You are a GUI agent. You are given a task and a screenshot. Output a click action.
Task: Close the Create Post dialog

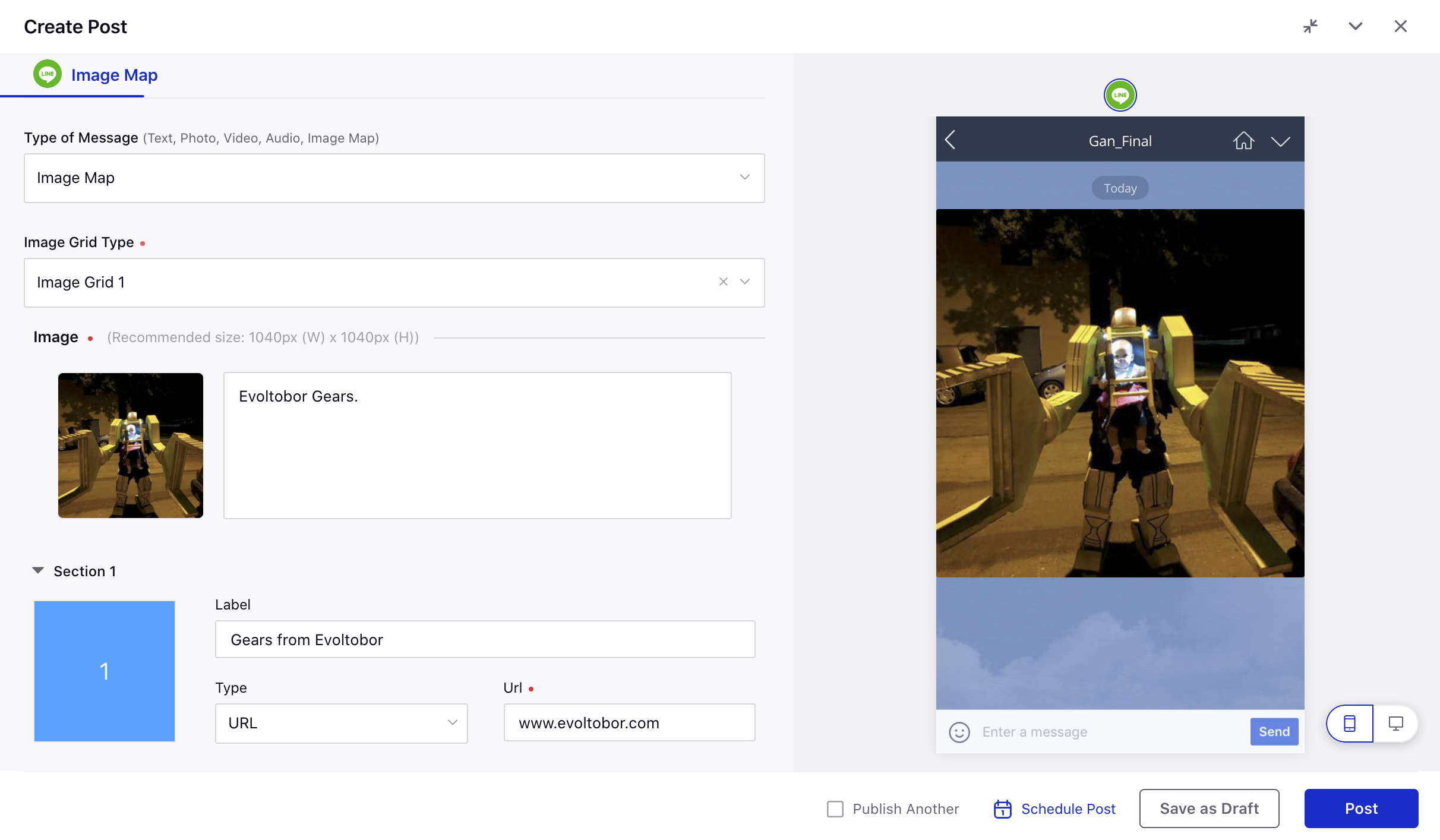(1401, 26)
